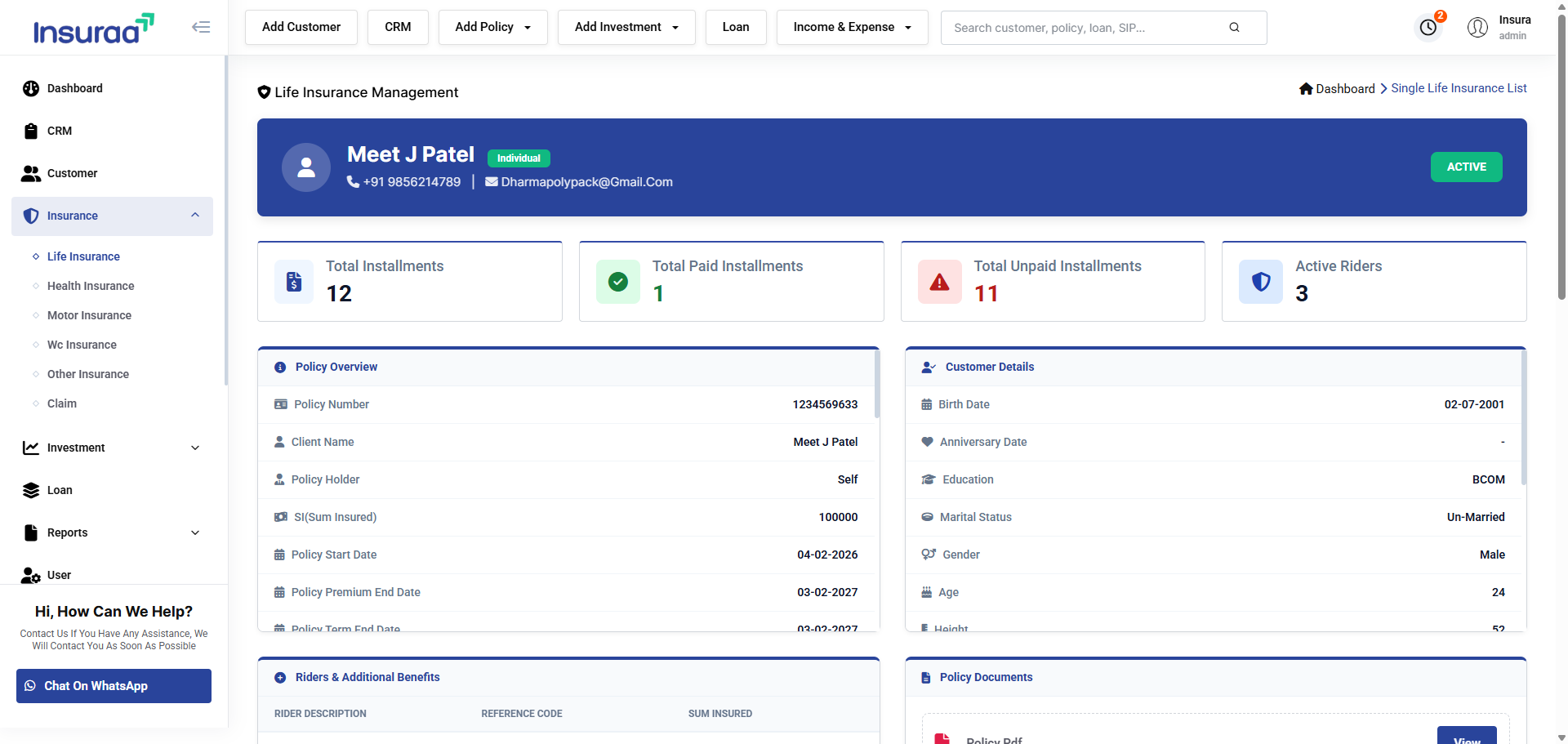Viewport: 1568px width, 744px height.
Task: Click the Add Customer button
Action: (x=301, y=27)
